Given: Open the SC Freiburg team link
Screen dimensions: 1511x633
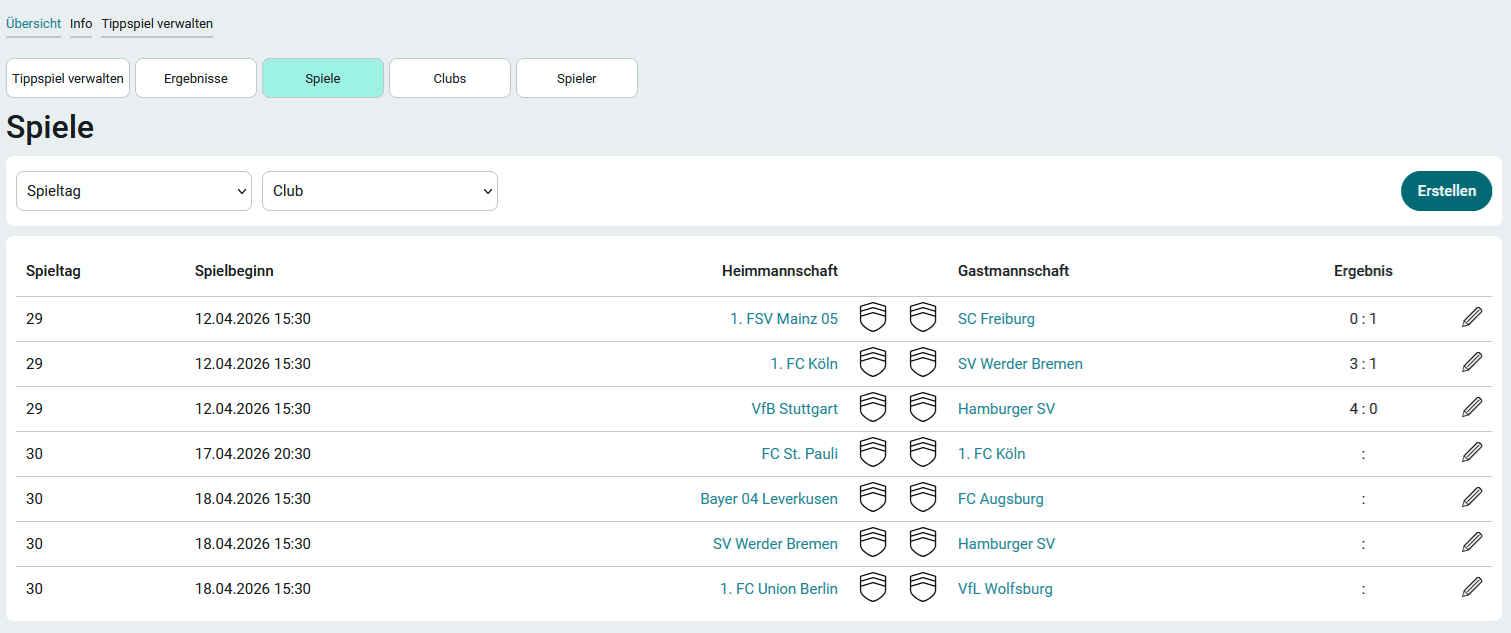Looking at the screenshot, I should tap(996, 319).
